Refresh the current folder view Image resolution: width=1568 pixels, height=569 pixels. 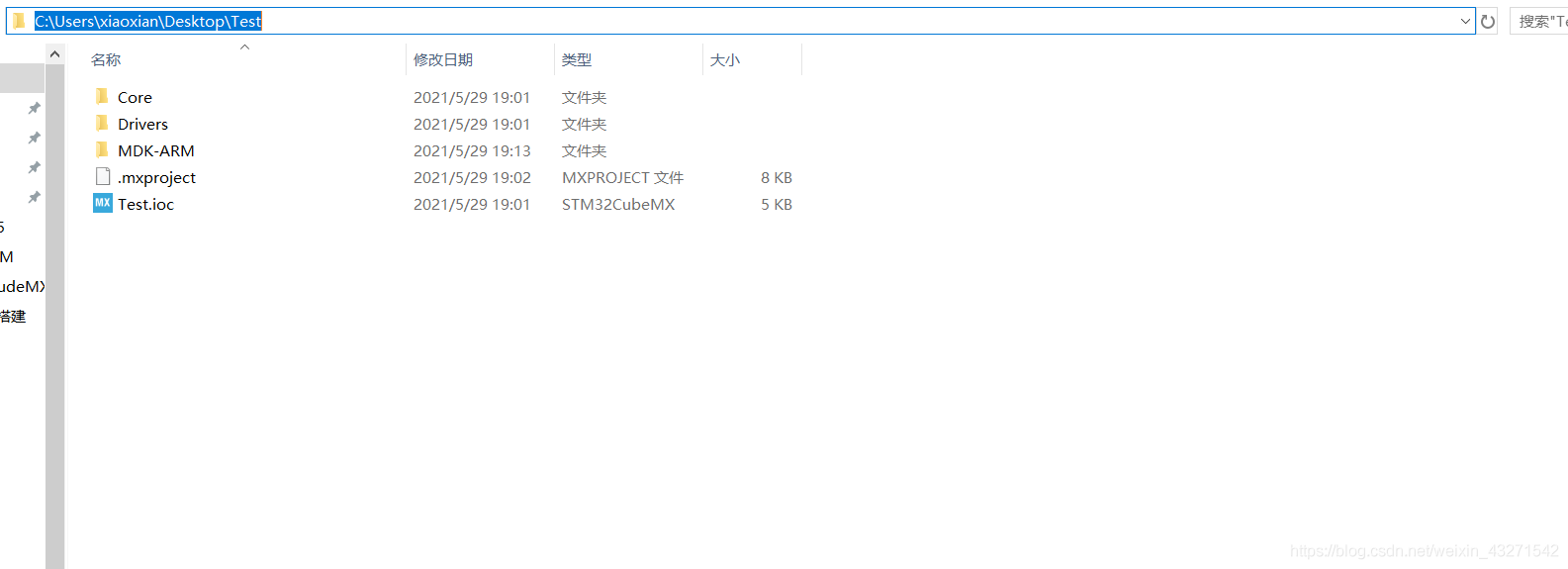pyautogui.click(x=1488, y=21)
